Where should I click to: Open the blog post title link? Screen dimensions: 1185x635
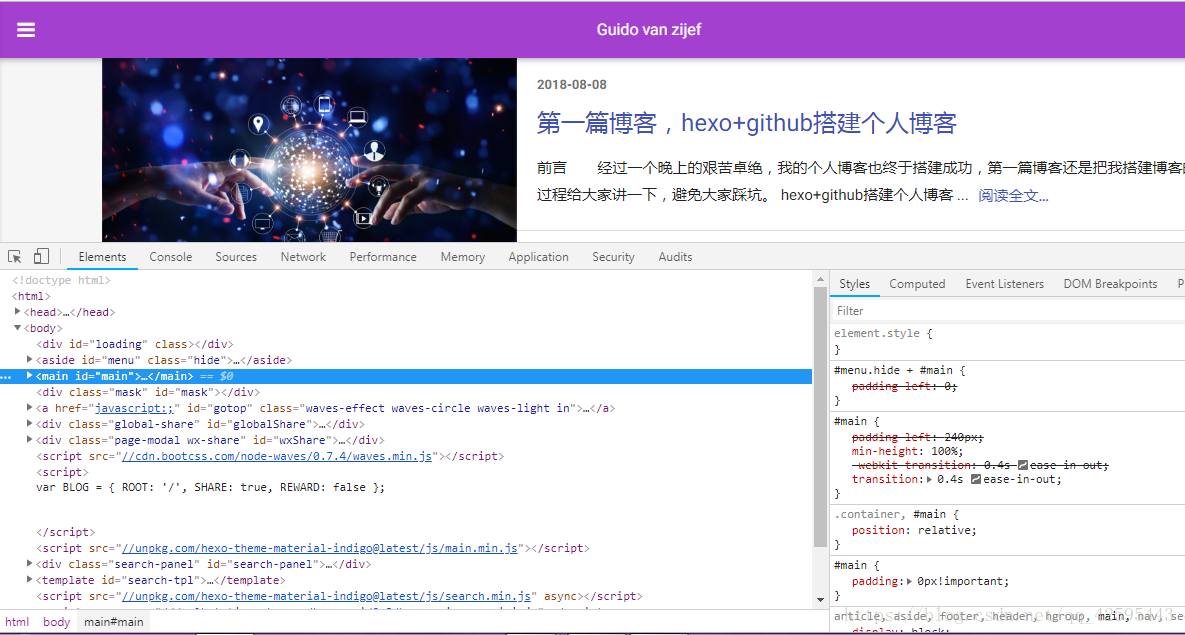[x=747, y=122]
